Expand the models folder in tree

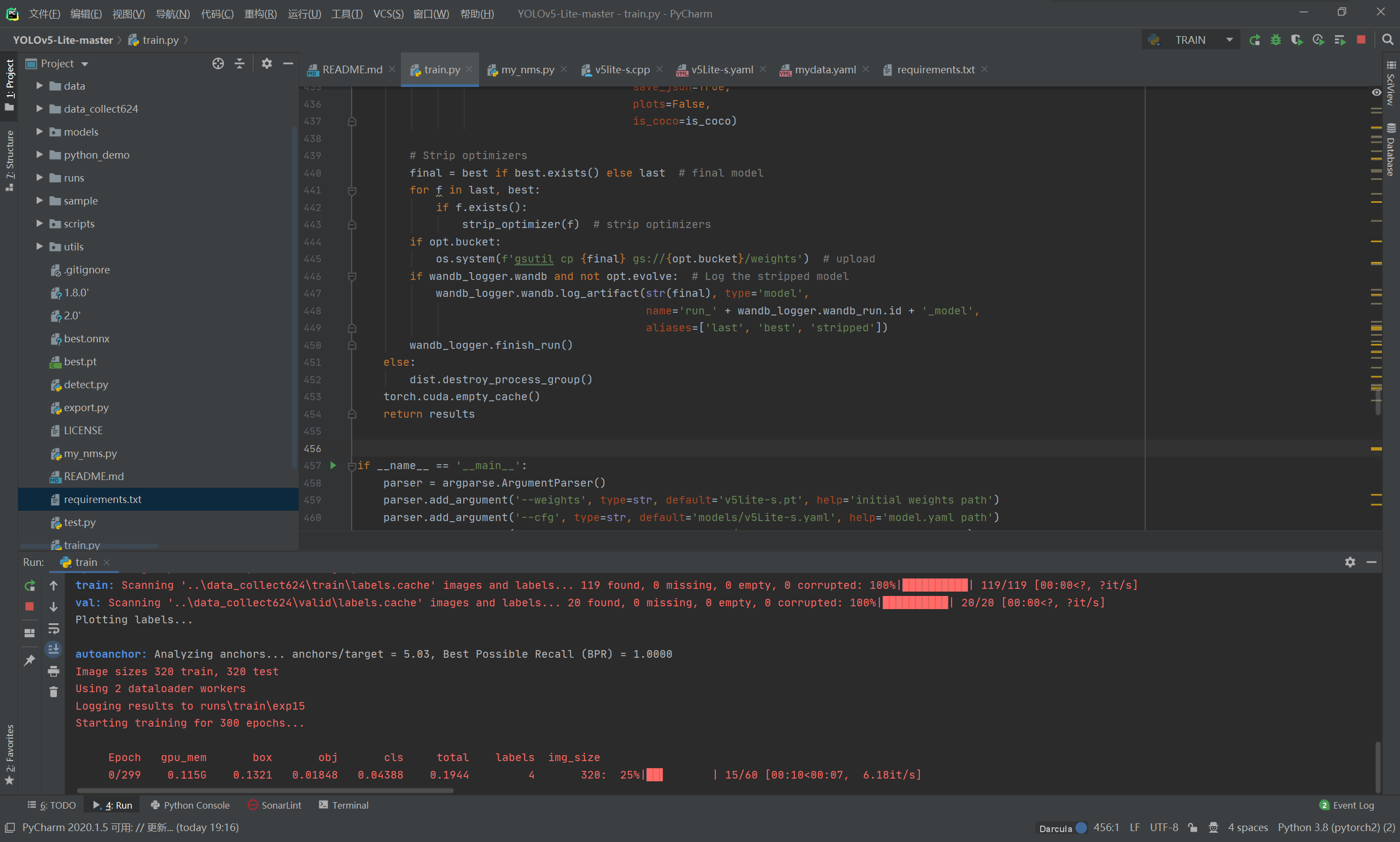point(39,132)
